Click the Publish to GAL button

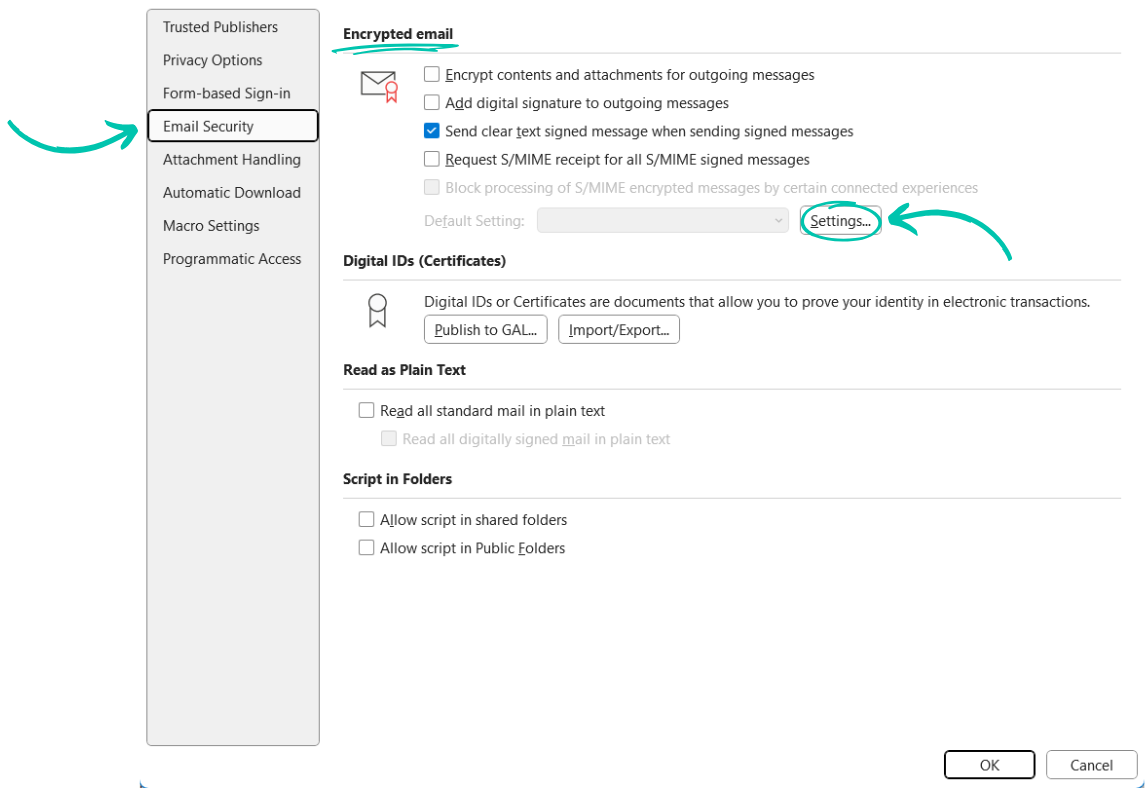[x=485, y=329]
